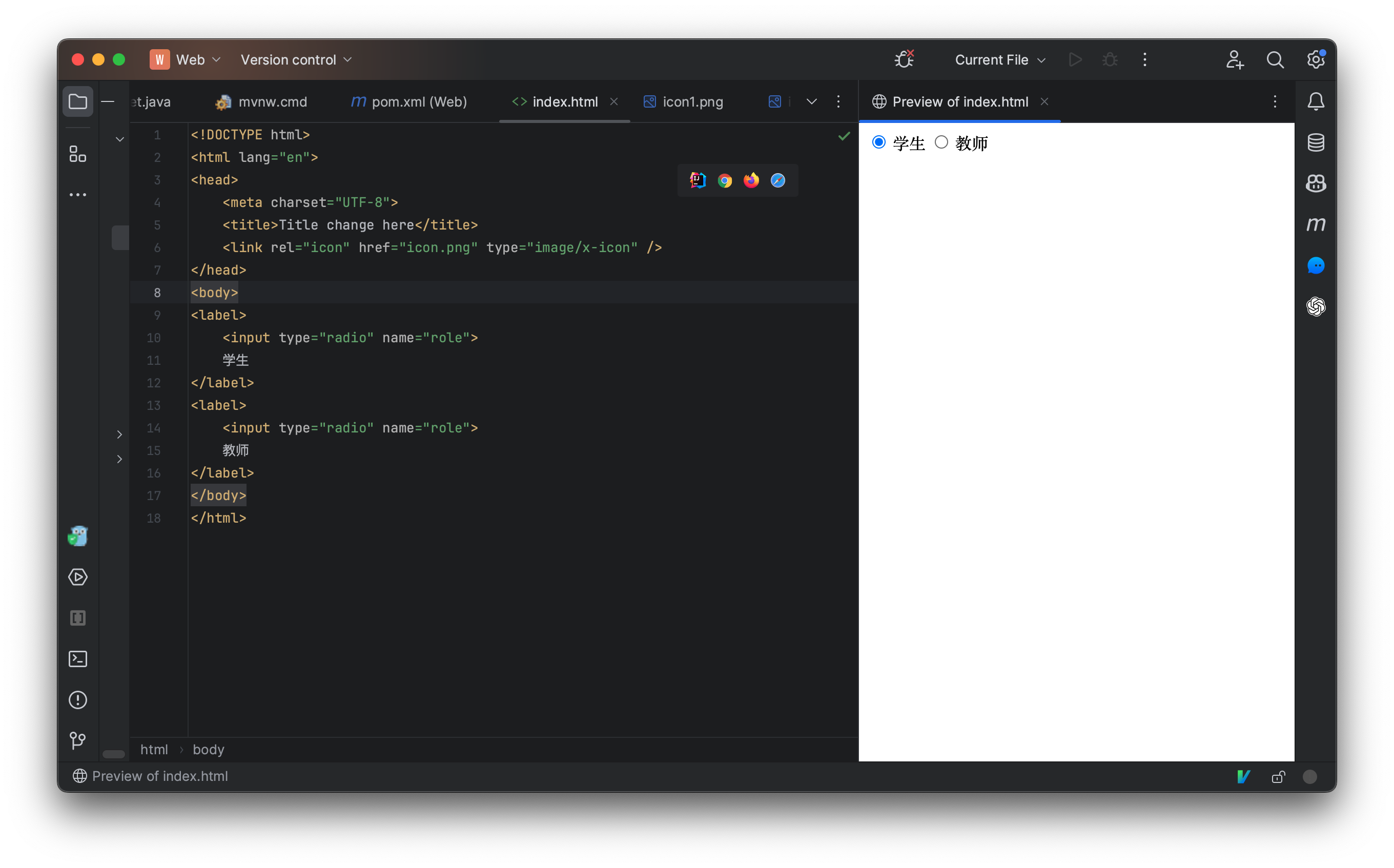The height and width of the screenshot is (868, 1394).
Task: Click body in the breadcrumb bar
Action: tap(209, 749)
